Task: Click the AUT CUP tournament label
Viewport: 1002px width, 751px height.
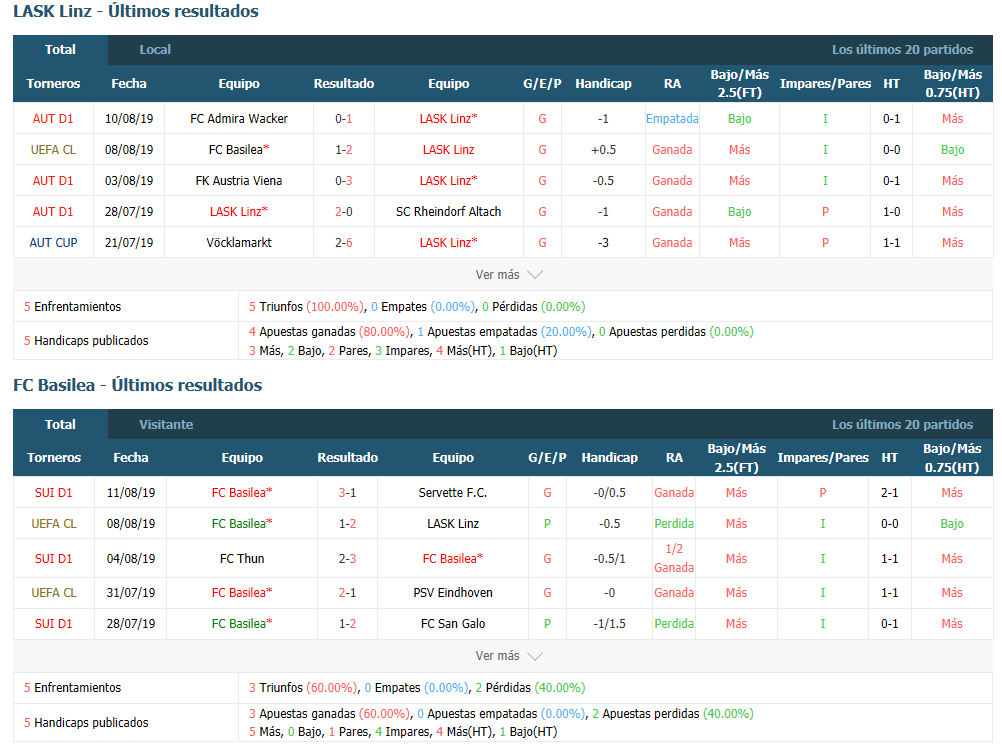Action: click(x=53, y=243)
